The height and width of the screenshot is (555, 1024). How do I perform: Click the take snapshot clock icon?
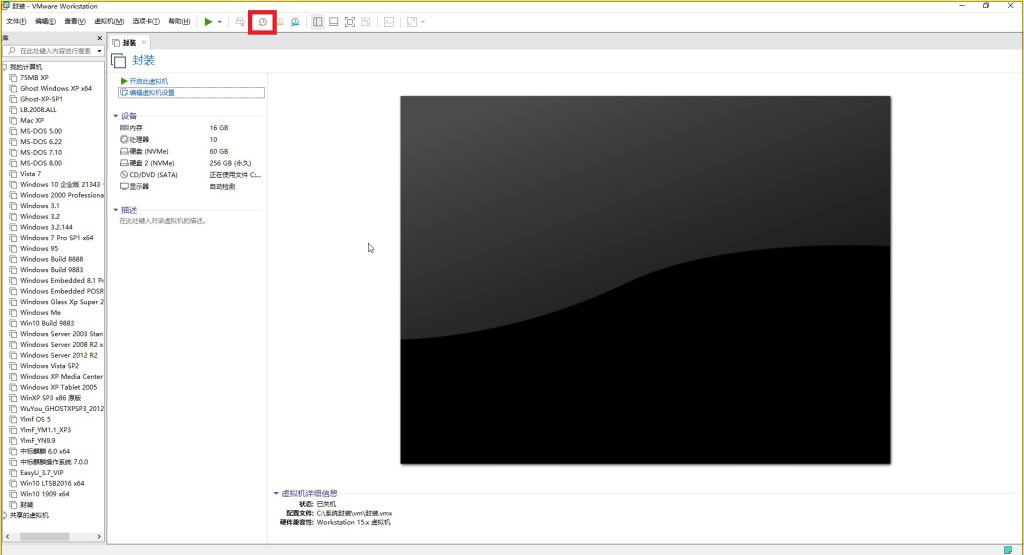263,21
